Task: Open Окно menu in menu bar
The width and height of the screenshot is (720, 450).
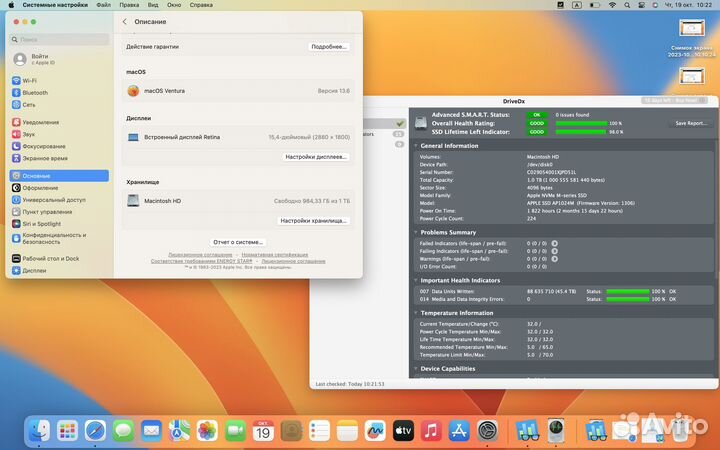Action: pos(174,5)
